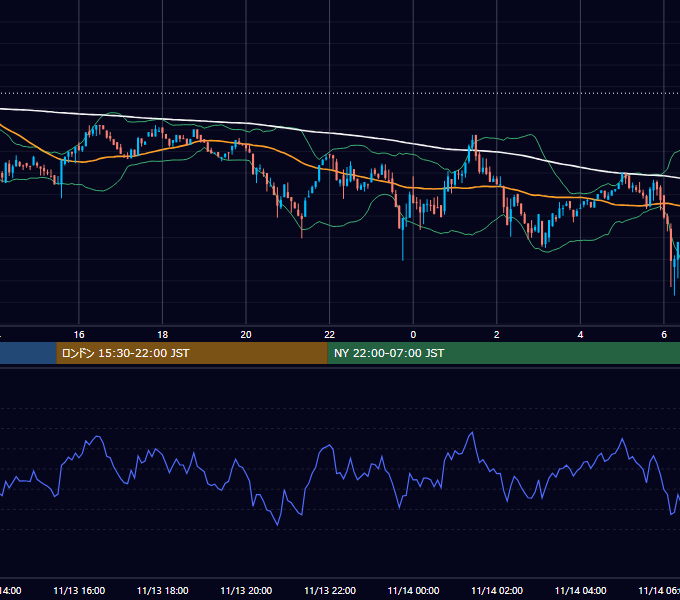The width and height of the screenshot is (680, 600).
Task: Click the 11/14 00:00 time label
Action: [413, 590]
